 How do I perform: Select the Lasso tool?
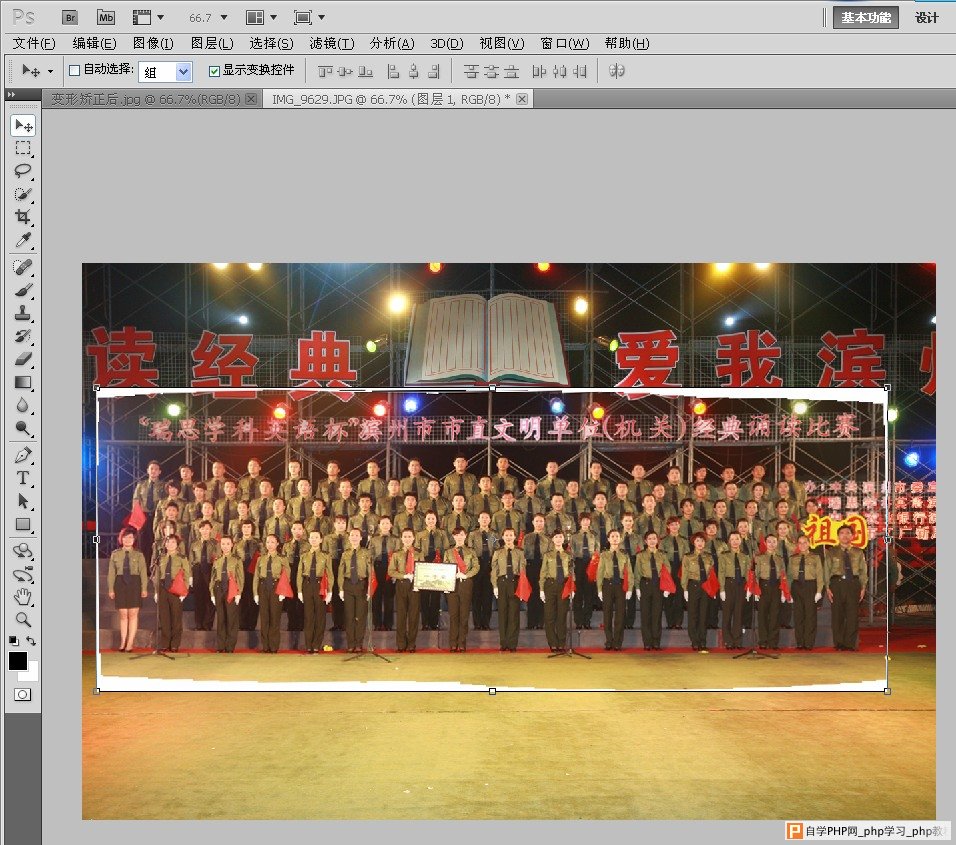pyautogui.click(x=23, y=171)
